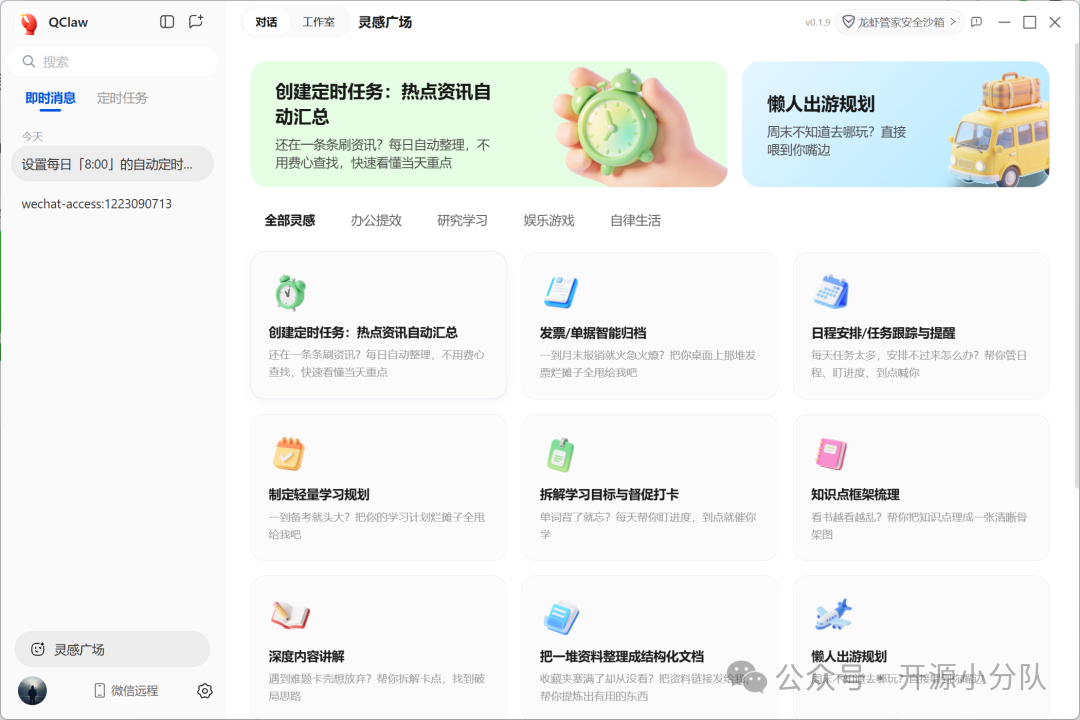The width and height of the screenshot is (1080, 720).
Task: Click the QClaw lobster logo
Action: [x=28, y=21]
